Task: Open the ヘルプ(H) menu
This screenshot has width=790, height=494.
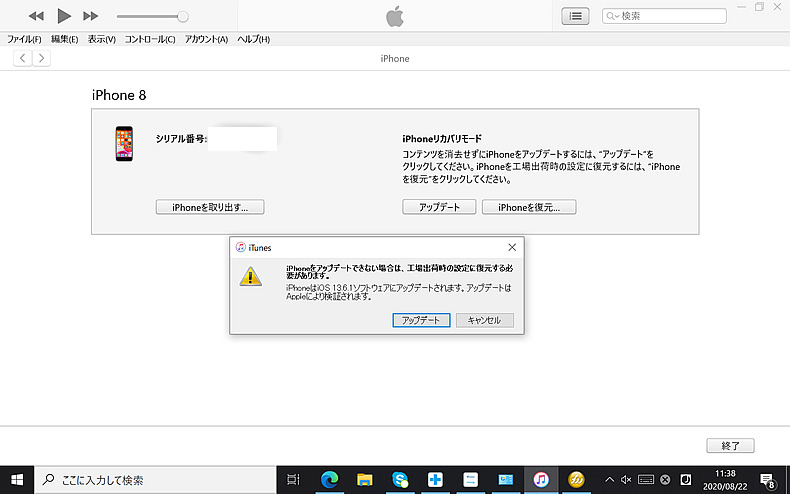Action: pos(253,39)
